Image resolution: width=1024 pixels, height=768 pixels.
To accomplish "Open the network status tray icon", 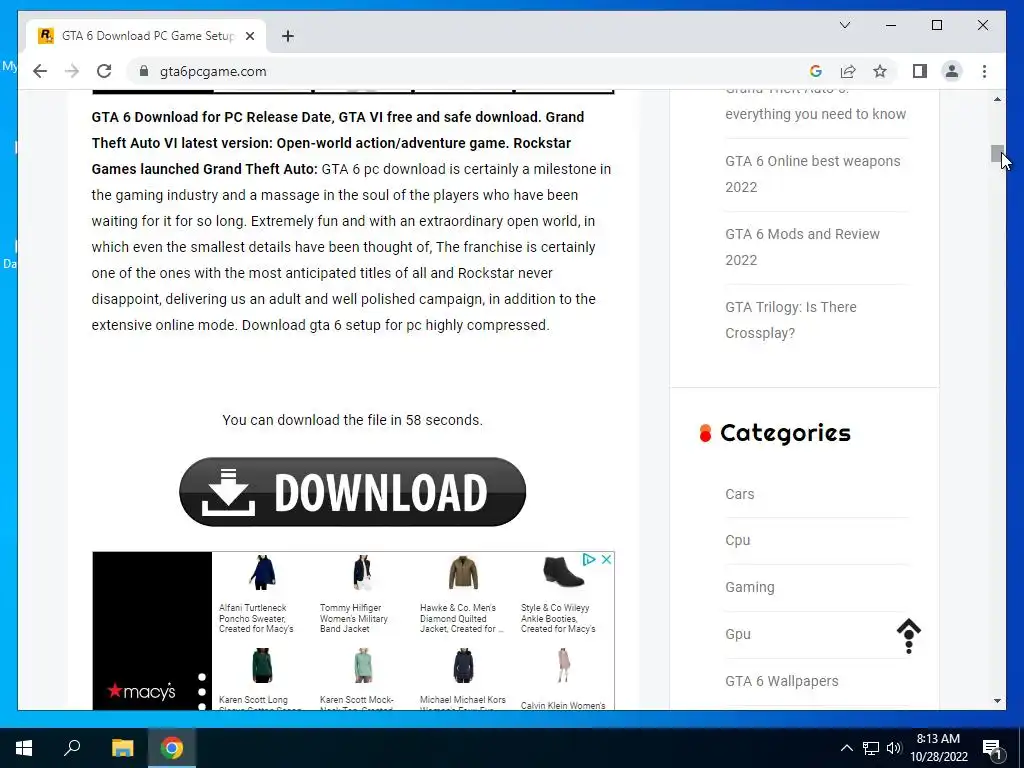I will (x=871, y=748).
